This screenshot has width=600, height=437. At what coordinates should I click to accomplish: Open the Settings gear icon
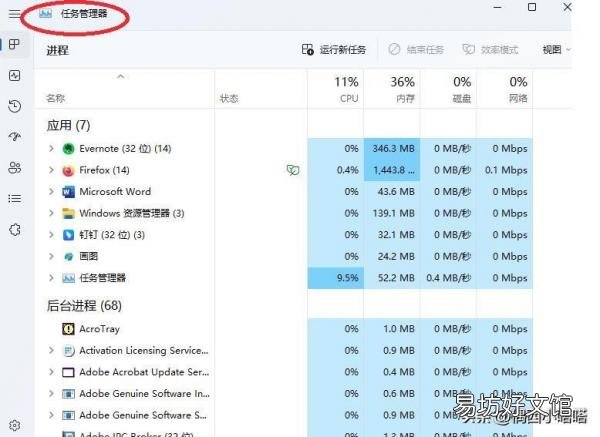(x=15, y=425)
